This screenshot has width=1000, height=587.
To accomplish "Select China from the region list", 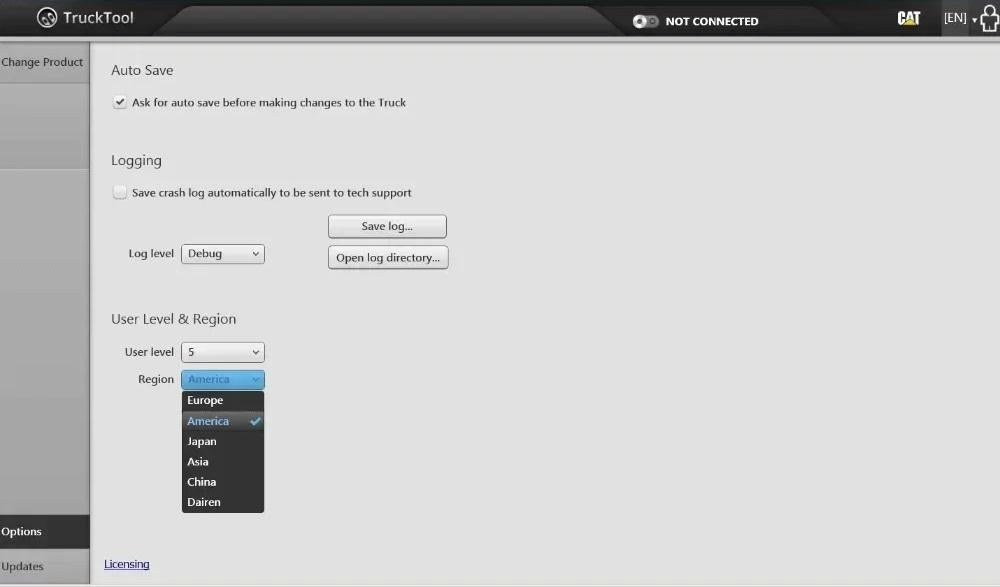I will tap(223, 482).
